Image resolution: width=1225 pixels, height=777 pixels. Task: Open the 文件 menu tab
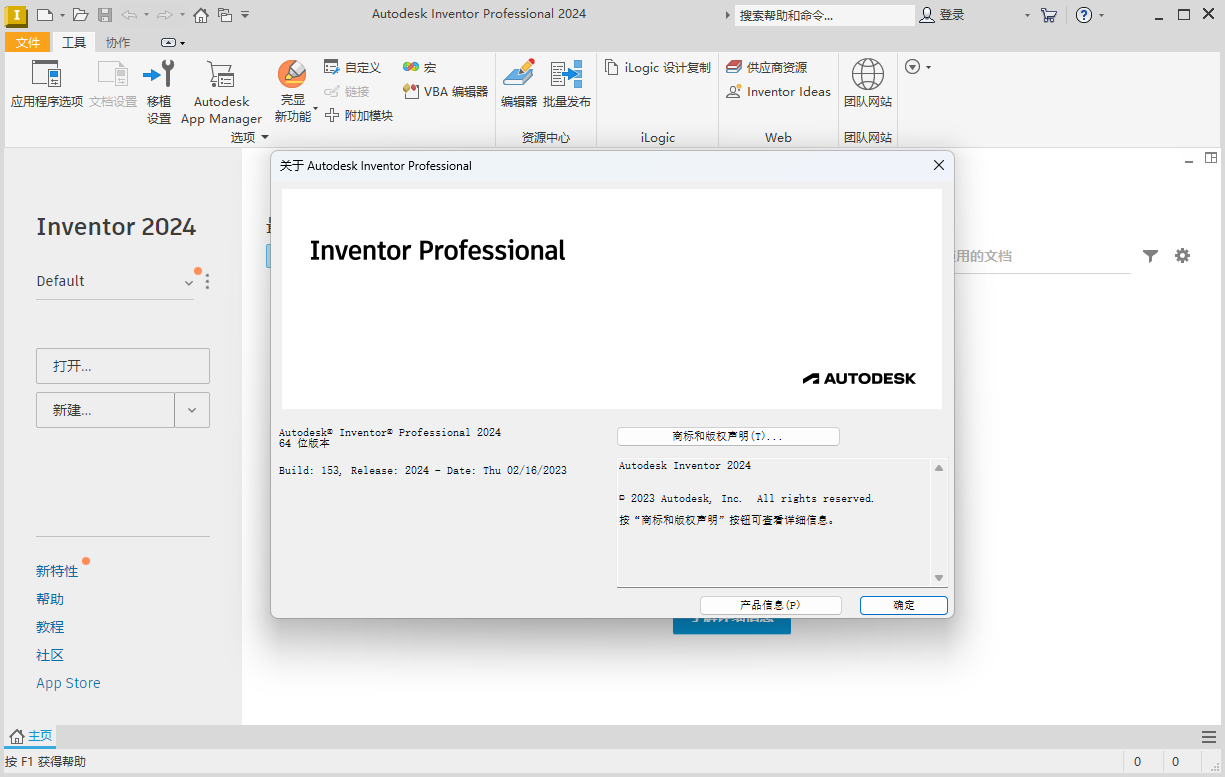[28, 42]
